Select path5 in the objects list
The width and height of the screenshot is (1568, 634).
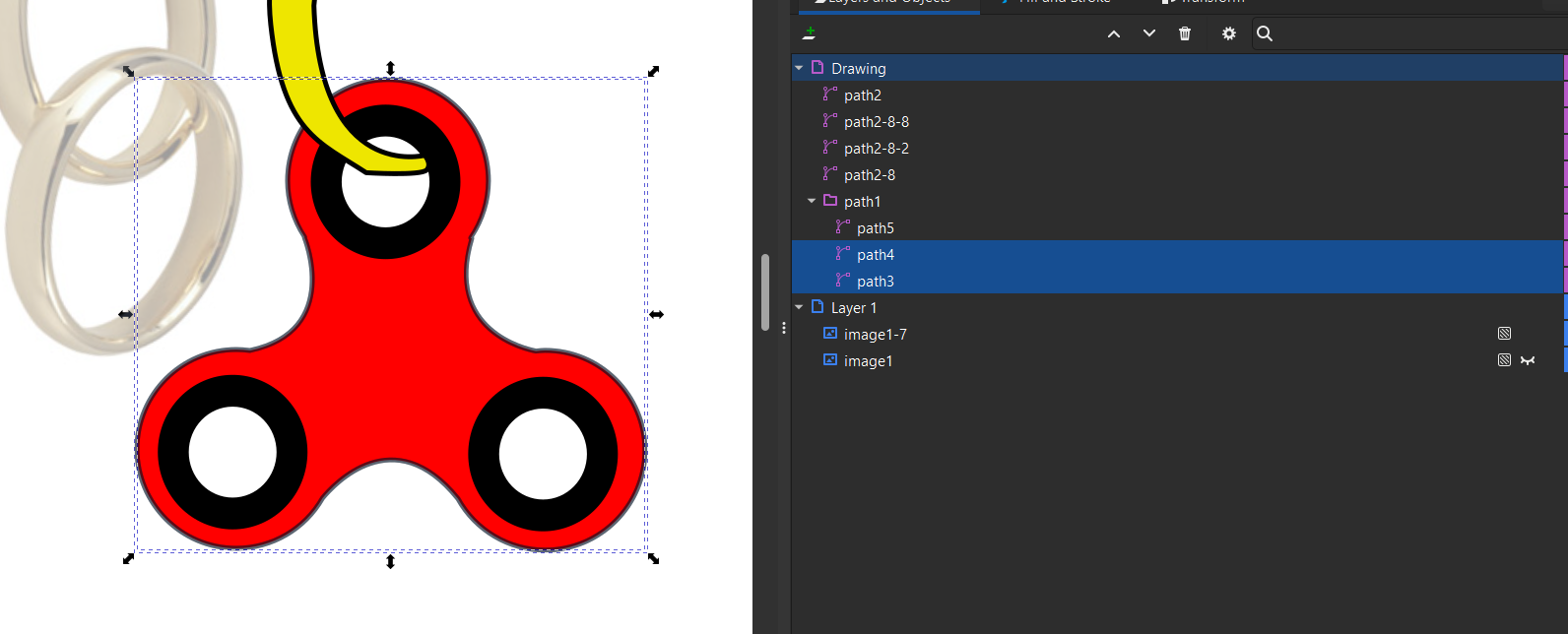tap(875, 227)
